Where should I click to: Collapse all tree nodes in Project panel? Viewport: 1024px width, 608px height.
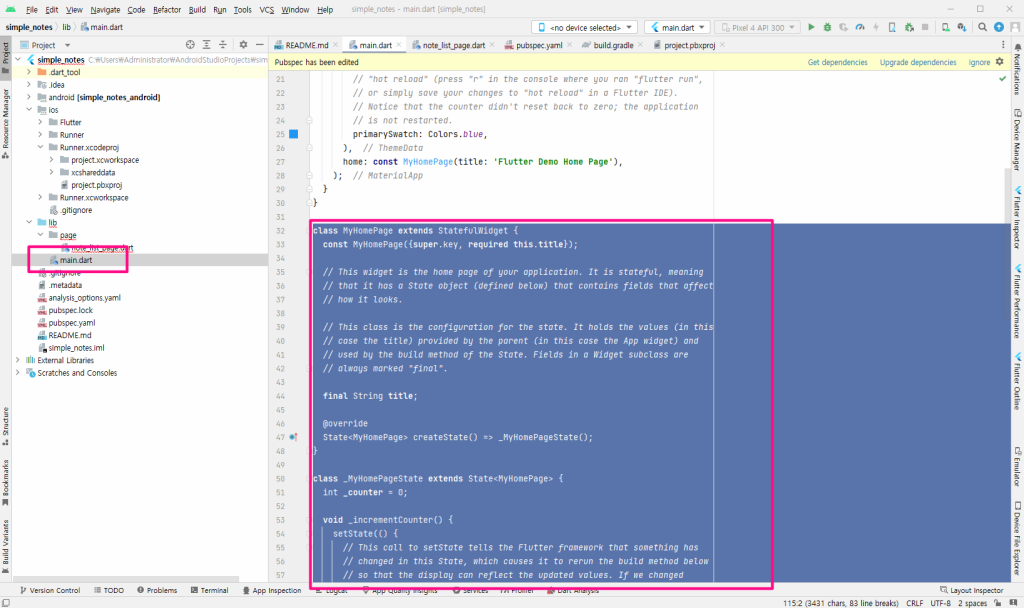(x=223, y=45)
